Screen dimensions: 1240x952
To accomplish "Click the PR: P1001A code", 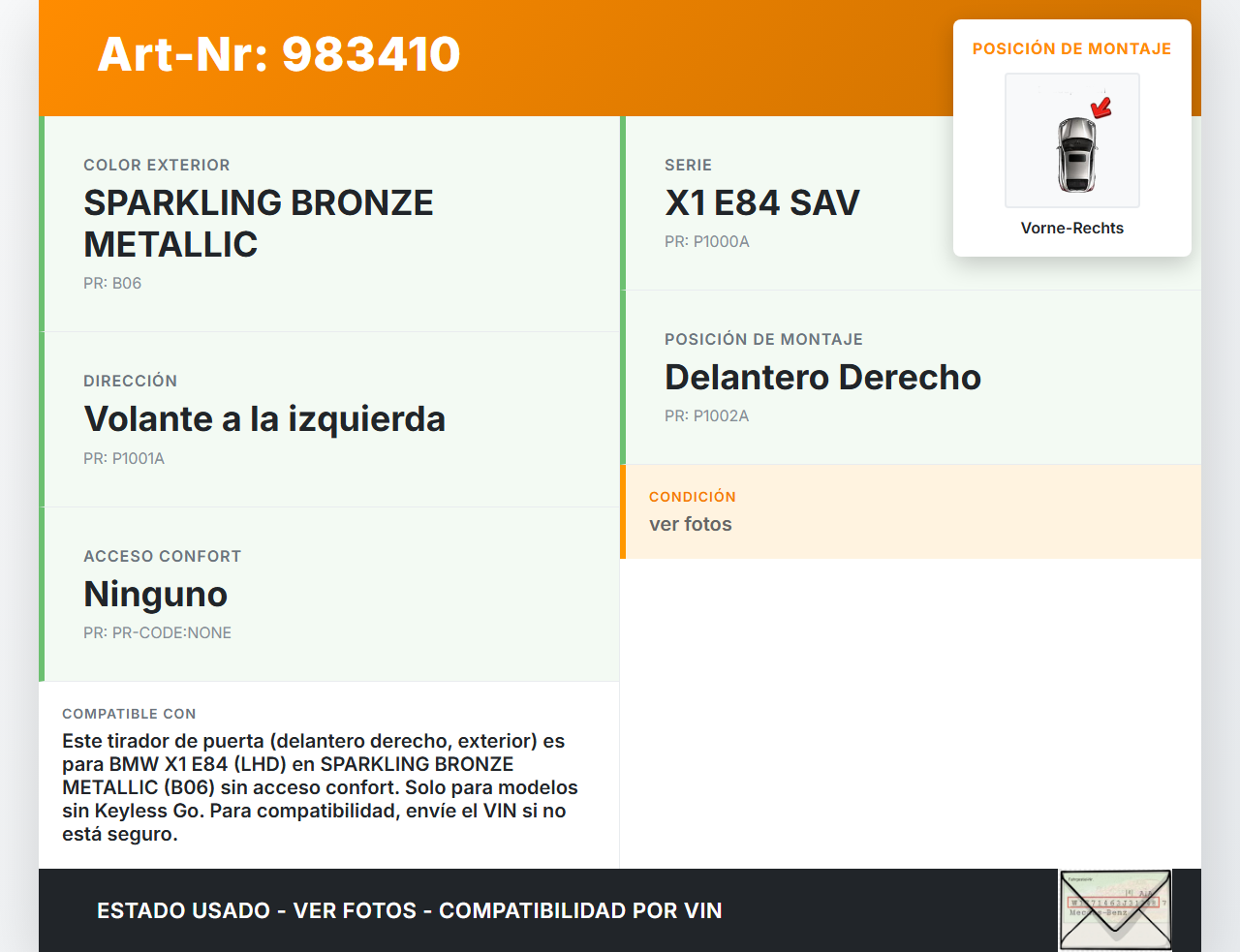I will 124,458.
